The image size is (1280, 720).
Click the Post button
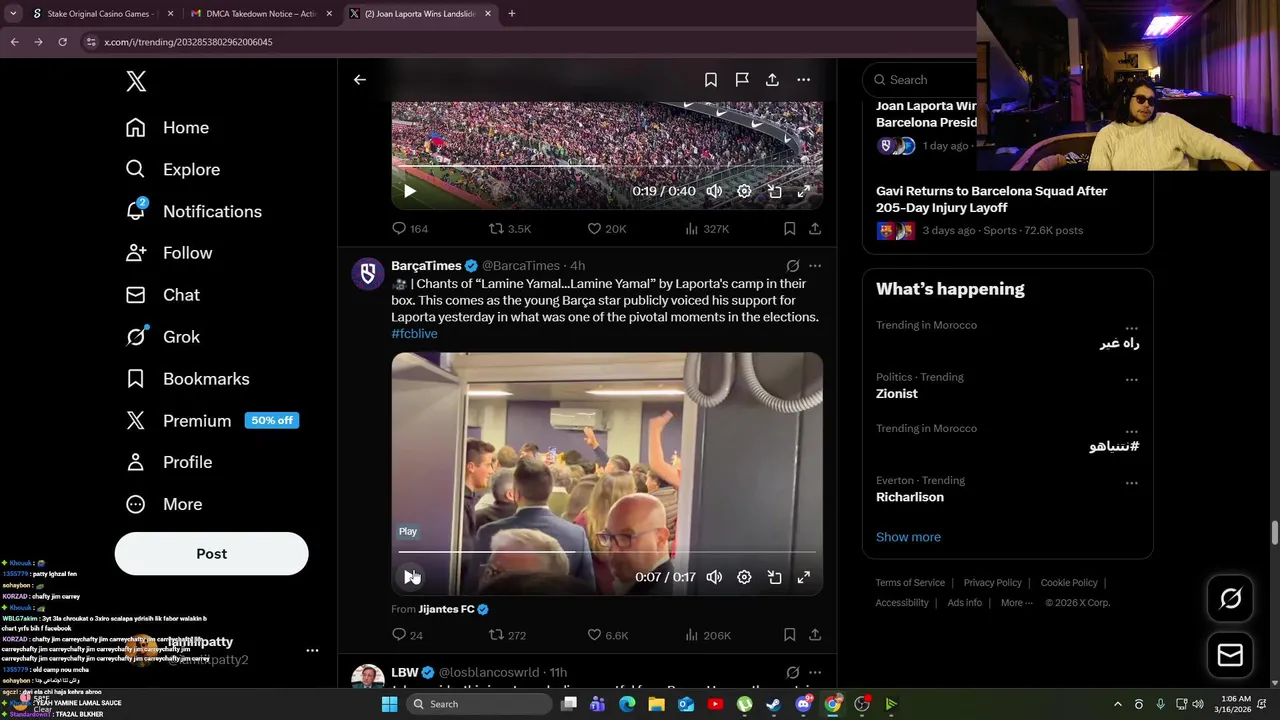coord(211,553)
